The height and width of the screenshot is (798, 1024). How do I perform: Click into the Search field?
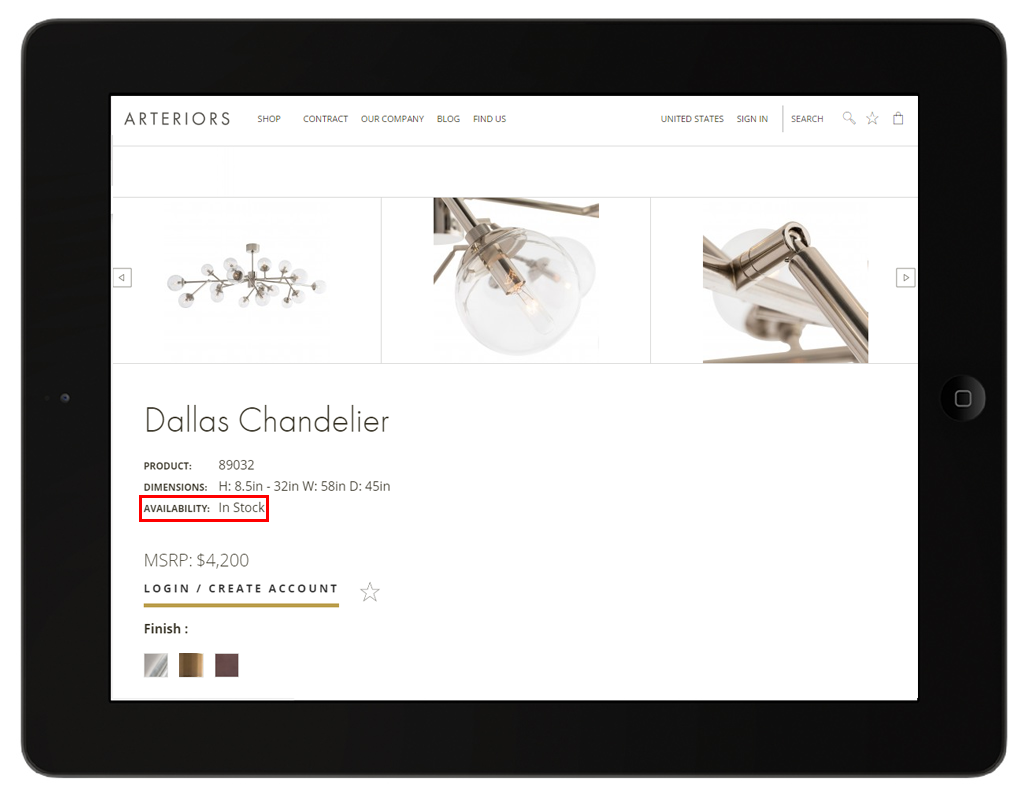pyautogui.click(x=807, y=119)
